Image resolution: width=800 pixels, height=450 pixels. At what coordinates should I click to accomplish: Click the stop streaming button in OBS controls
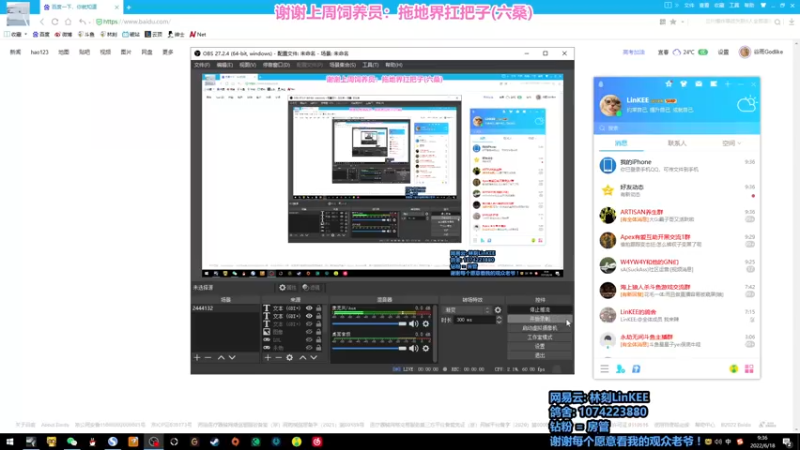pos(540,310)
